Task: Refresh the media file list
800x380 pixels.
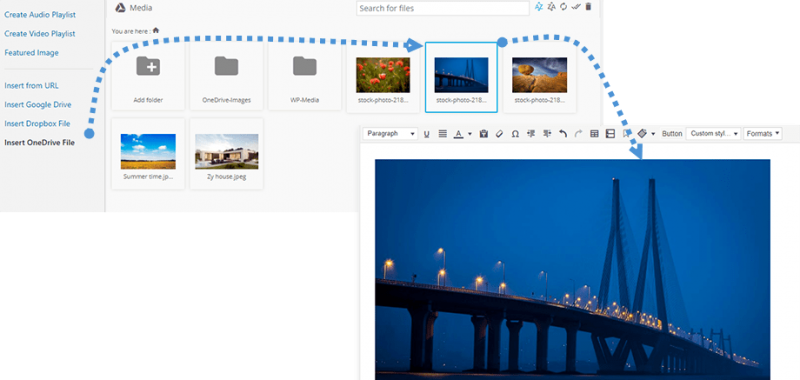Action: [564, 7]
